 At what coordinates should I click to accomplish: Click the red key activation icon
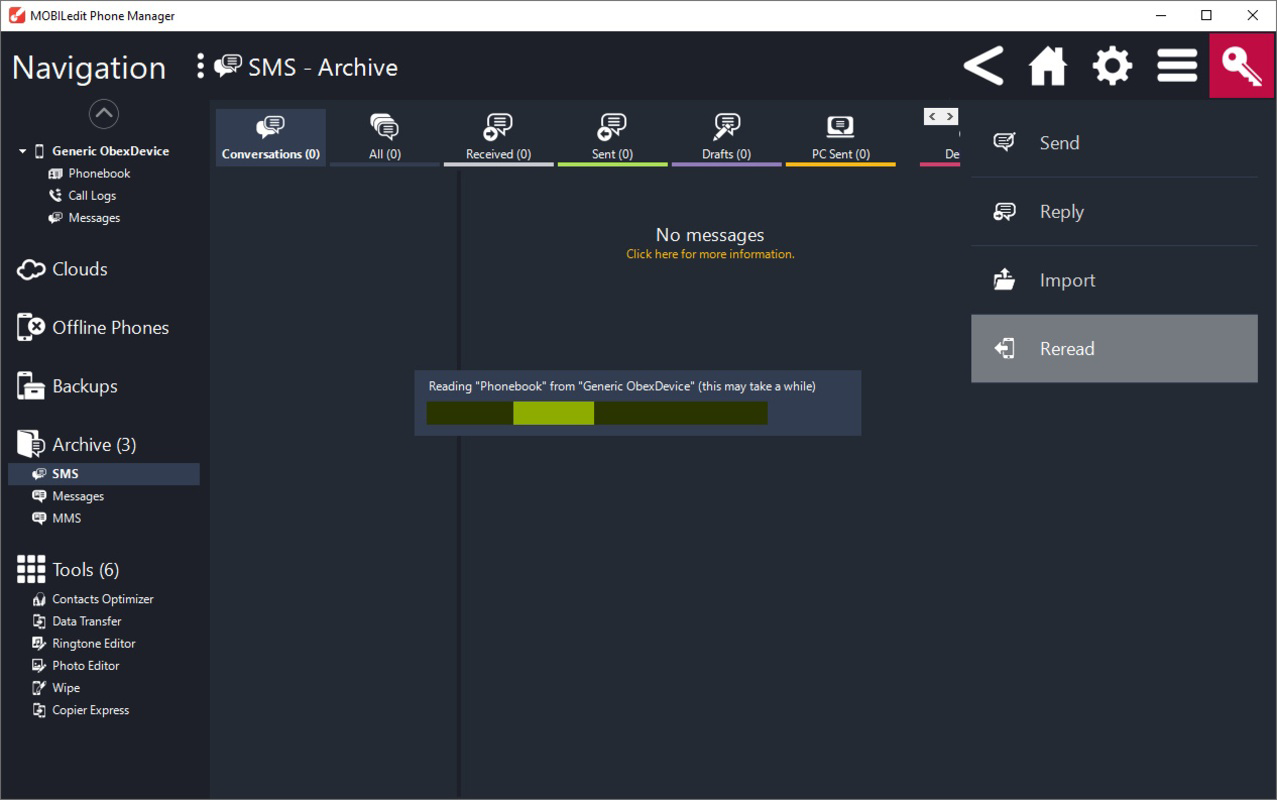[1241, 66]
